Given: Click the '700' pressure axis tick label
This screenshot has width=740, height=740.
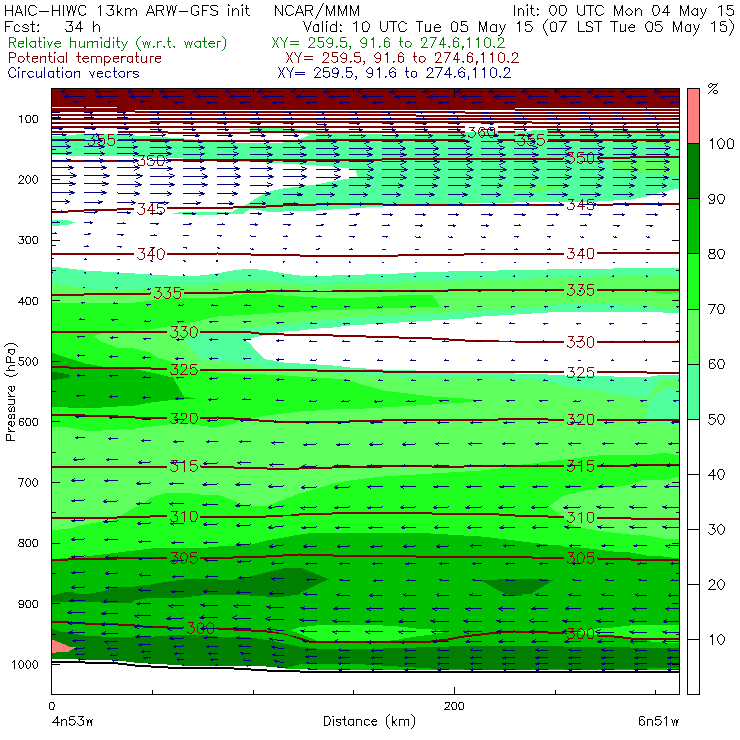Looking at the screenshot, I should (28, 482).
